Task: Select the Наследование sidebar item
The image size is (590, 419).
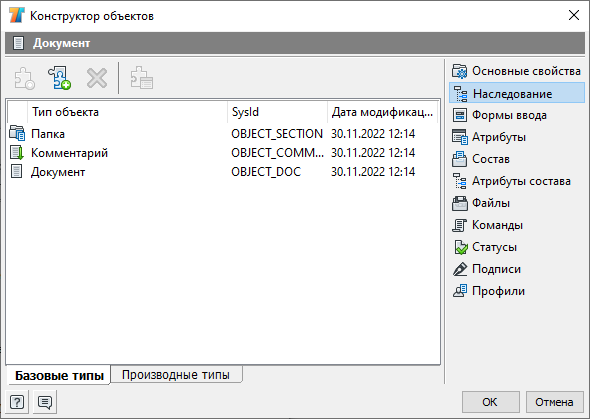Action: point(517,93)
